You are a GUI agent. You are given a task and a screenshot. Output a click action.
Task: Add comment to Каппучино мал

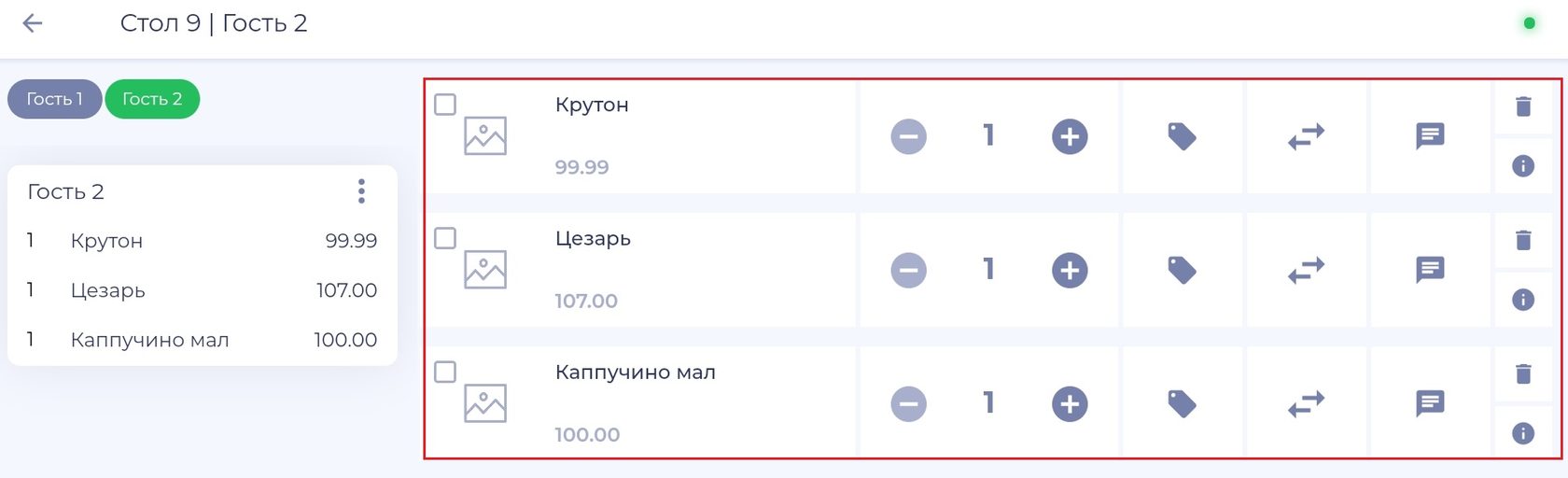click(1430, 403)
